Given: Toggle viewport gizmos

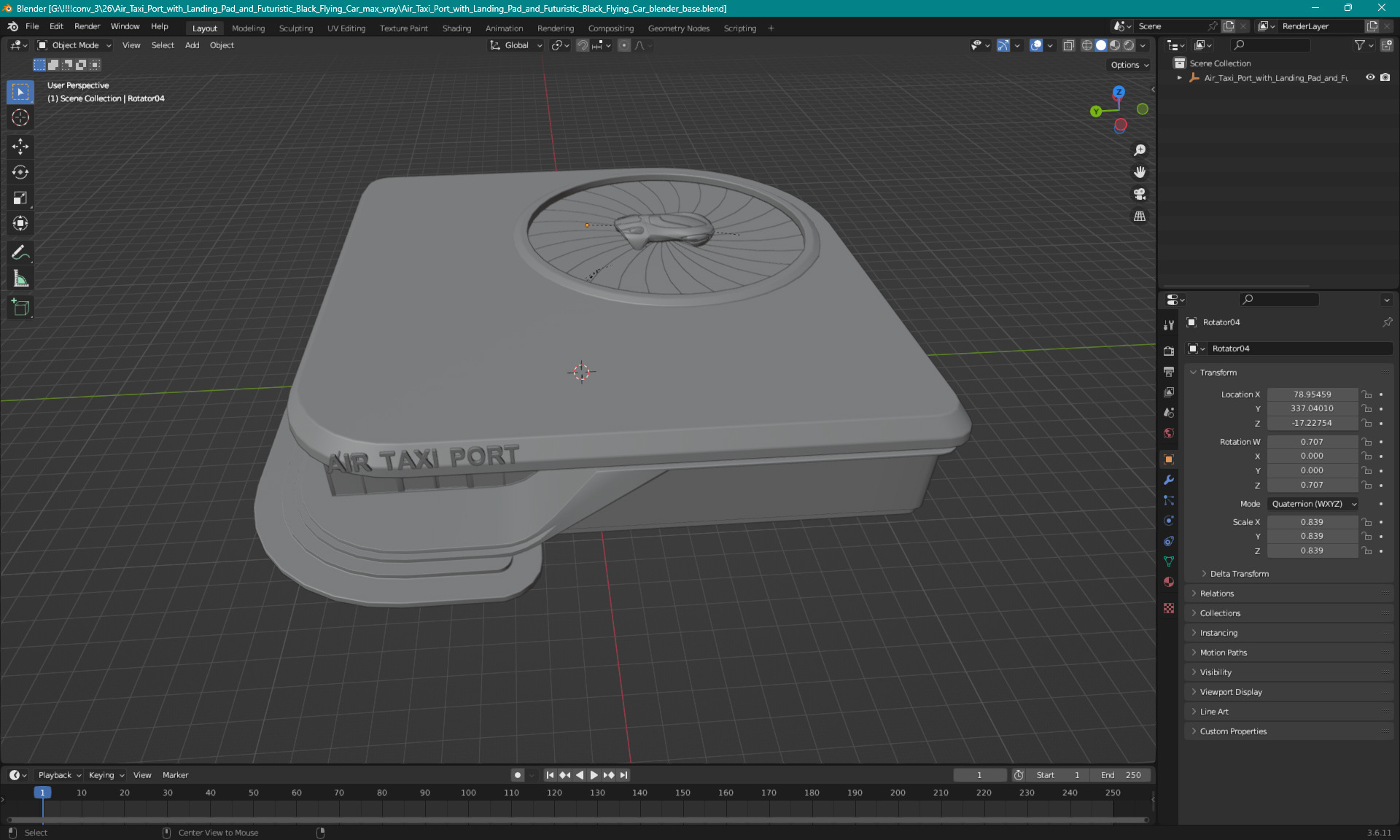Looking at the screenshot, I should (1003, 45).
